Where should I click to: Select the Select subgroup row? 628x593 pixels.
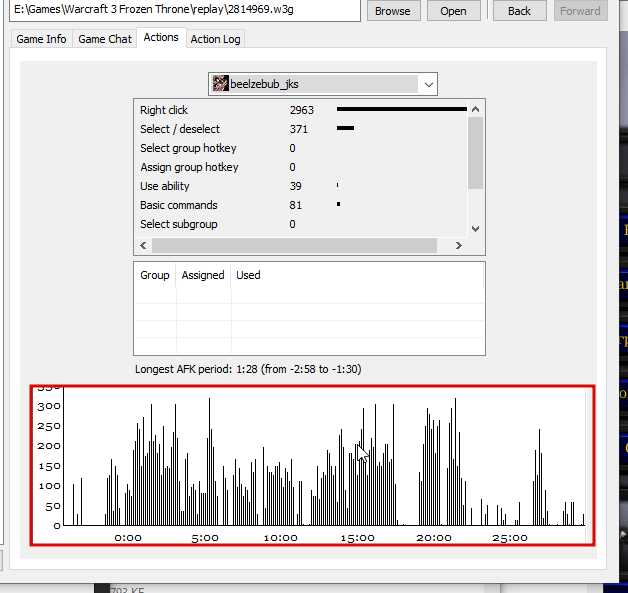click(301, 224)
